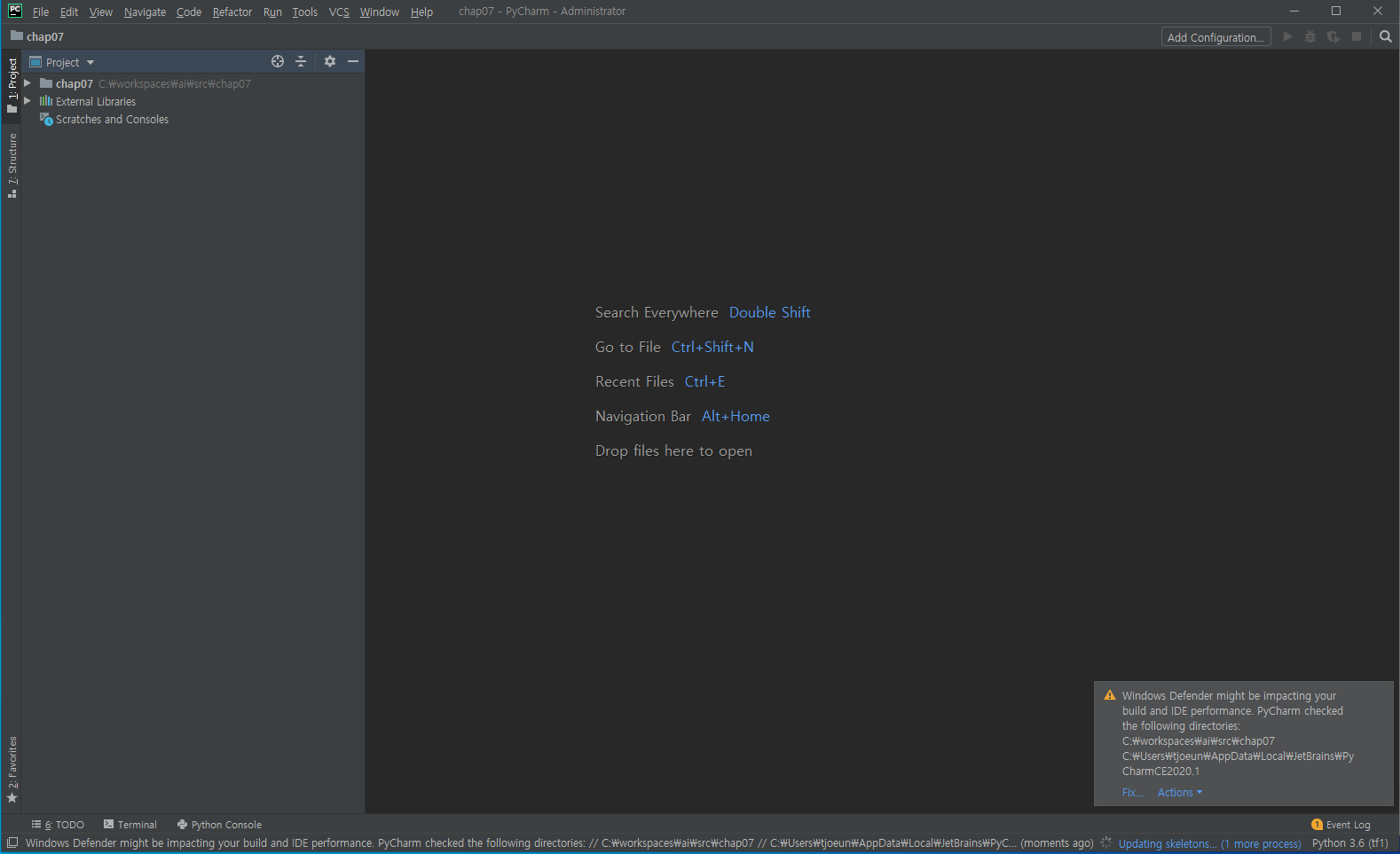Click the chap07 path text in project tree
1400x854 pixels.
(x=175, y=83)
